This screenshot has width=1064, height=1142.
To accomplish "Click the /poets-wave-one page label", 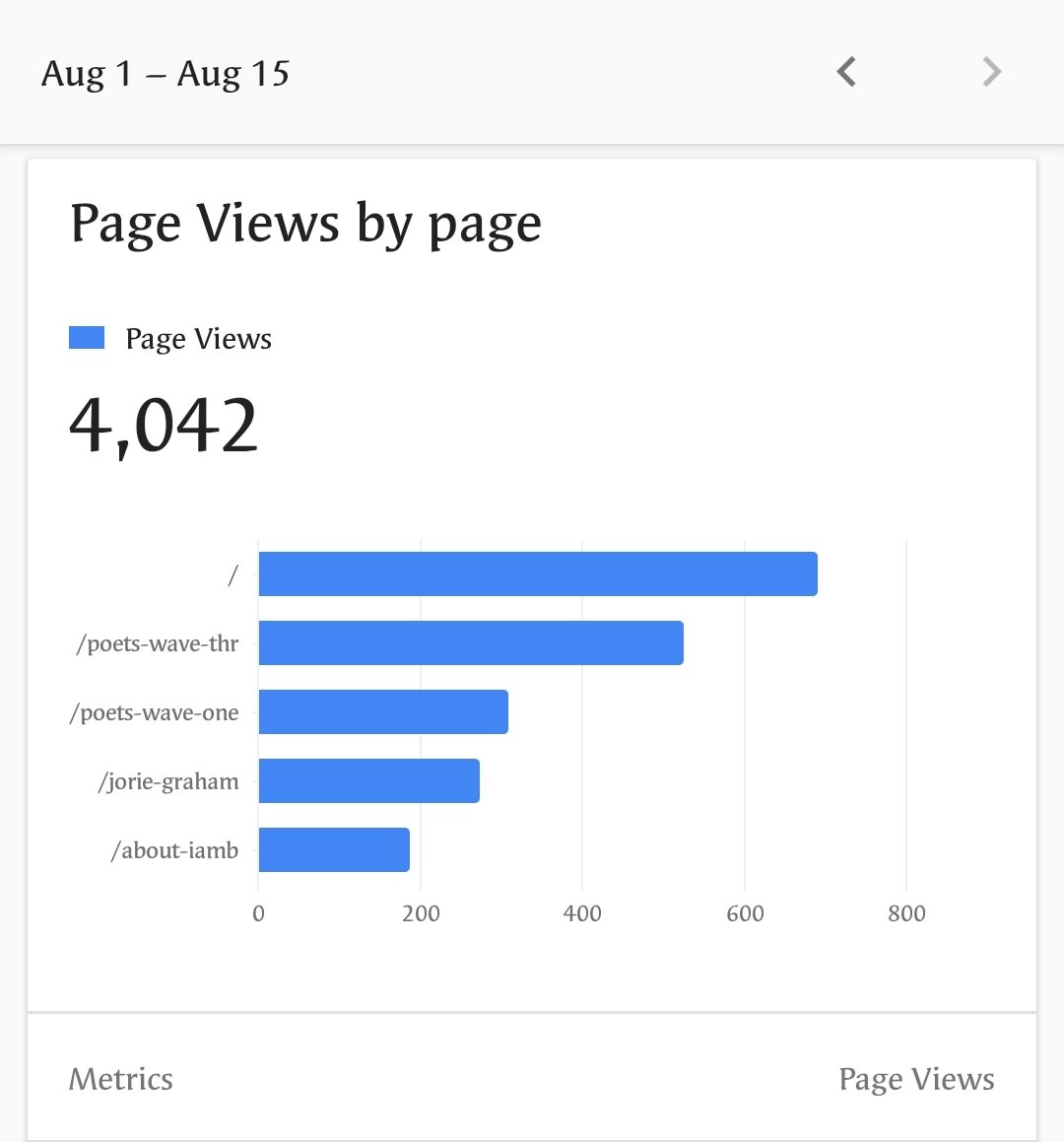I will pos(152,712).
